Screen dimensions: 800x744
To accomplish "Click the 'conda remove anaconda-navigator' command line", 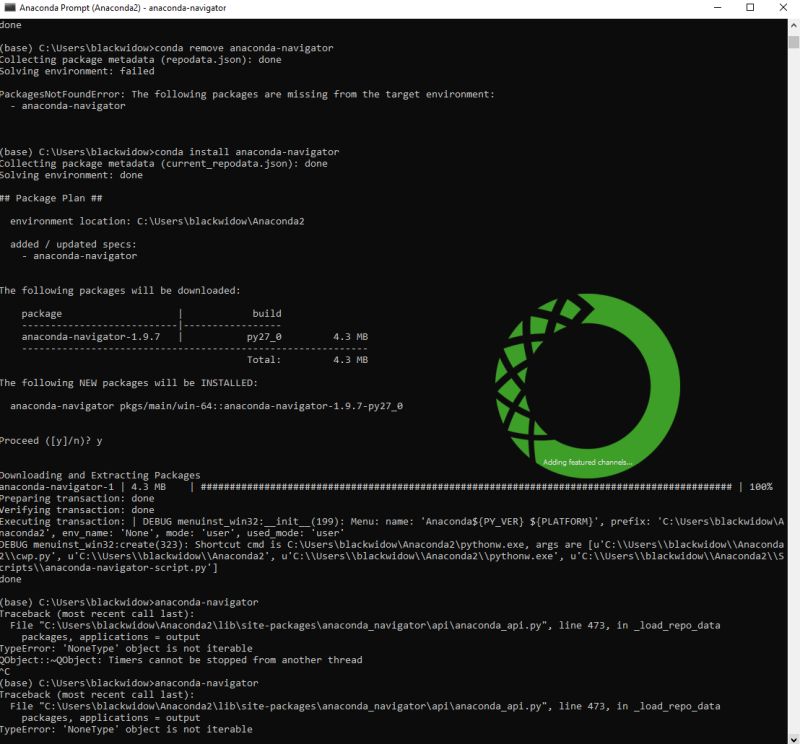I will (x=167, y=48).
